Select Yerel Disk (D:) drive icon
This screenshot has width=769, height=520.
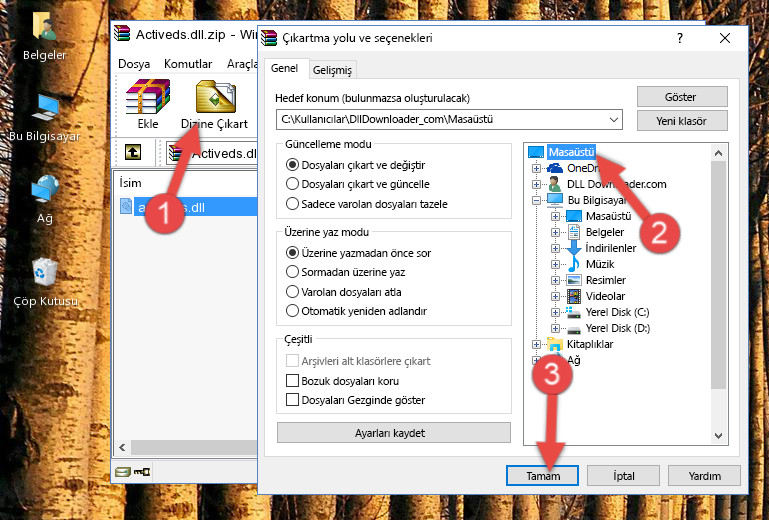coord(573,328)
